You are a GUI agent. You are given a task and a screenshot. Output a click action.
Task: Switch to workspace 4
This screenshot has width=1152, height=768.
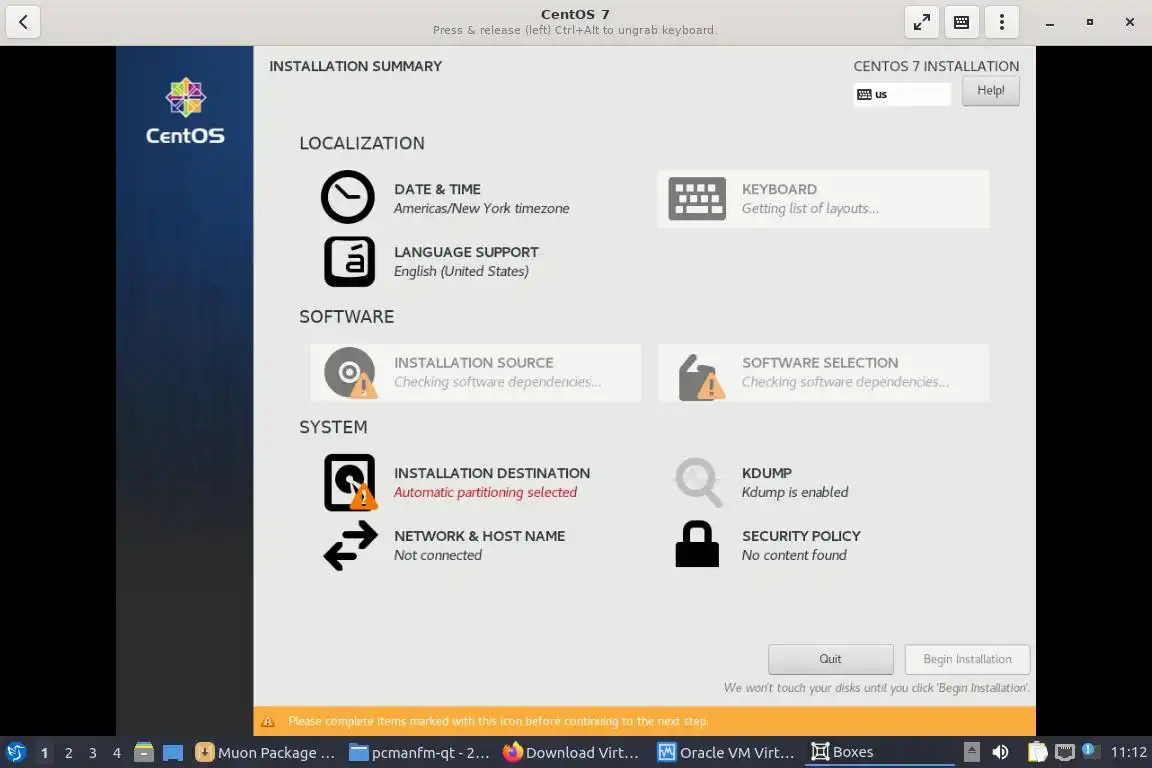coord(116,753)
